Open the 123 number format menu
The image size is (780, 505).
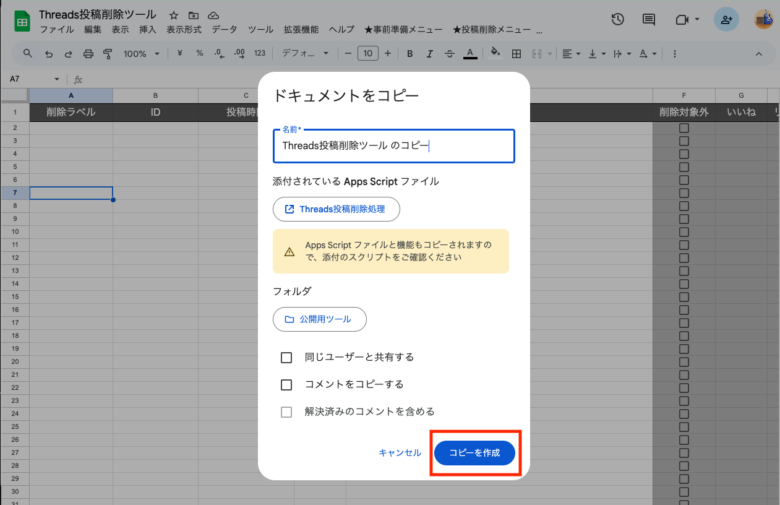(x=260, y=53)
